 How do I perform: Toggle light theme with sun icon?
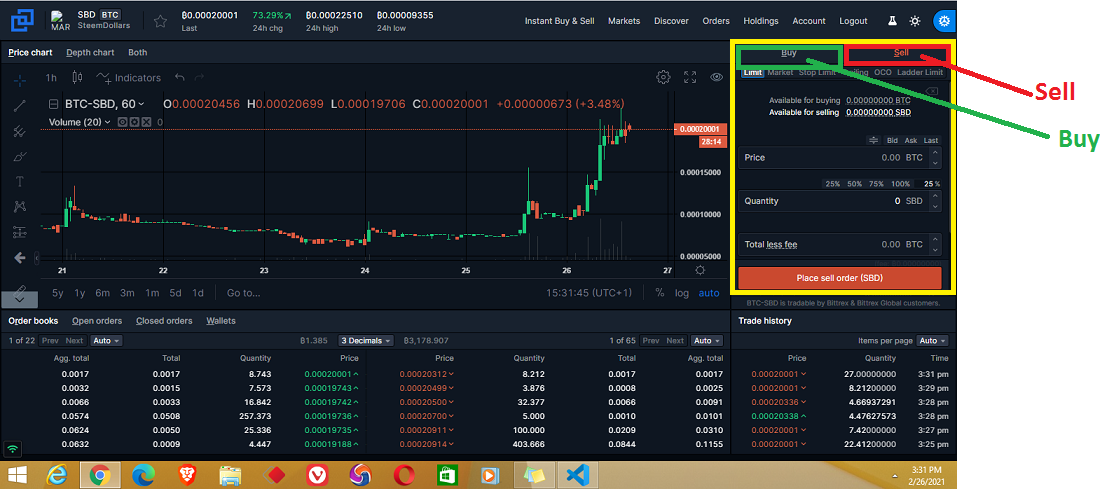pyautogui.click(x=915, y=21)
